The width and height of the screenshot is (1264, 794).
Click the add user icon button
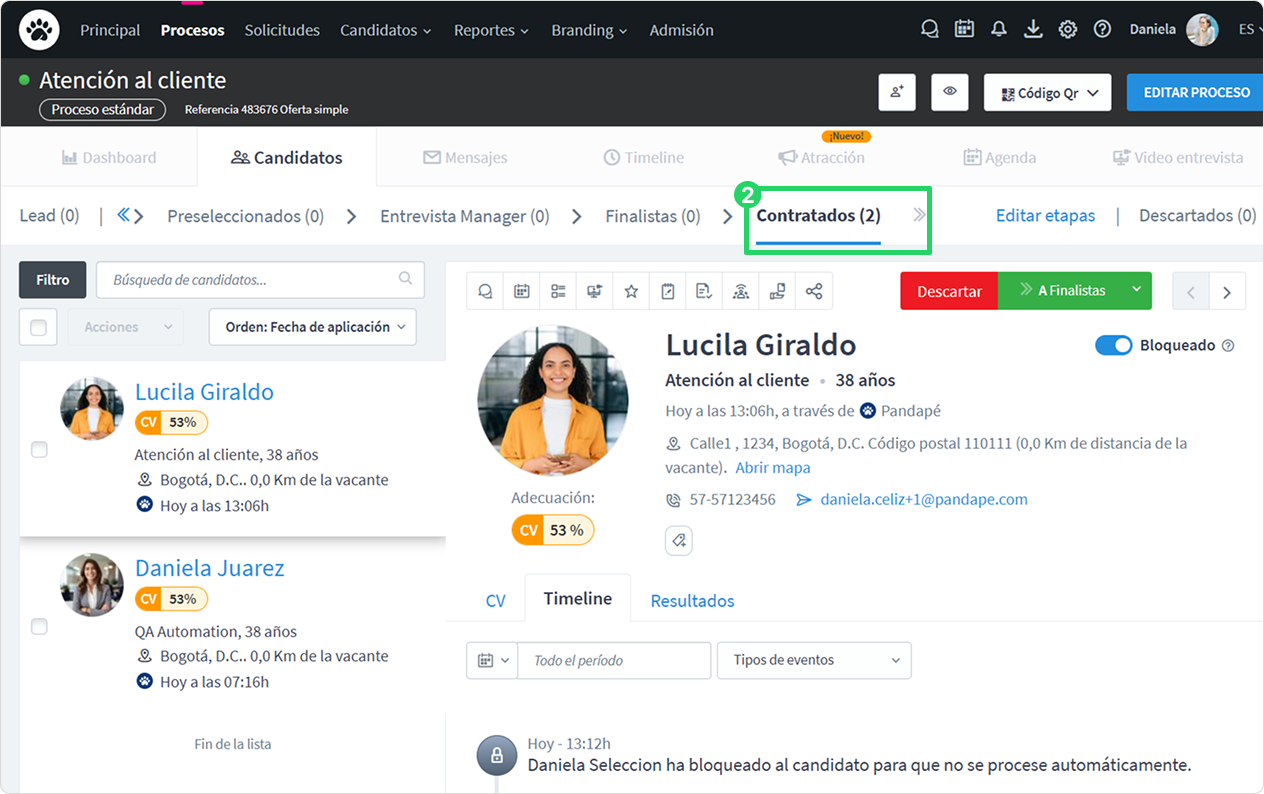[897, 92]
